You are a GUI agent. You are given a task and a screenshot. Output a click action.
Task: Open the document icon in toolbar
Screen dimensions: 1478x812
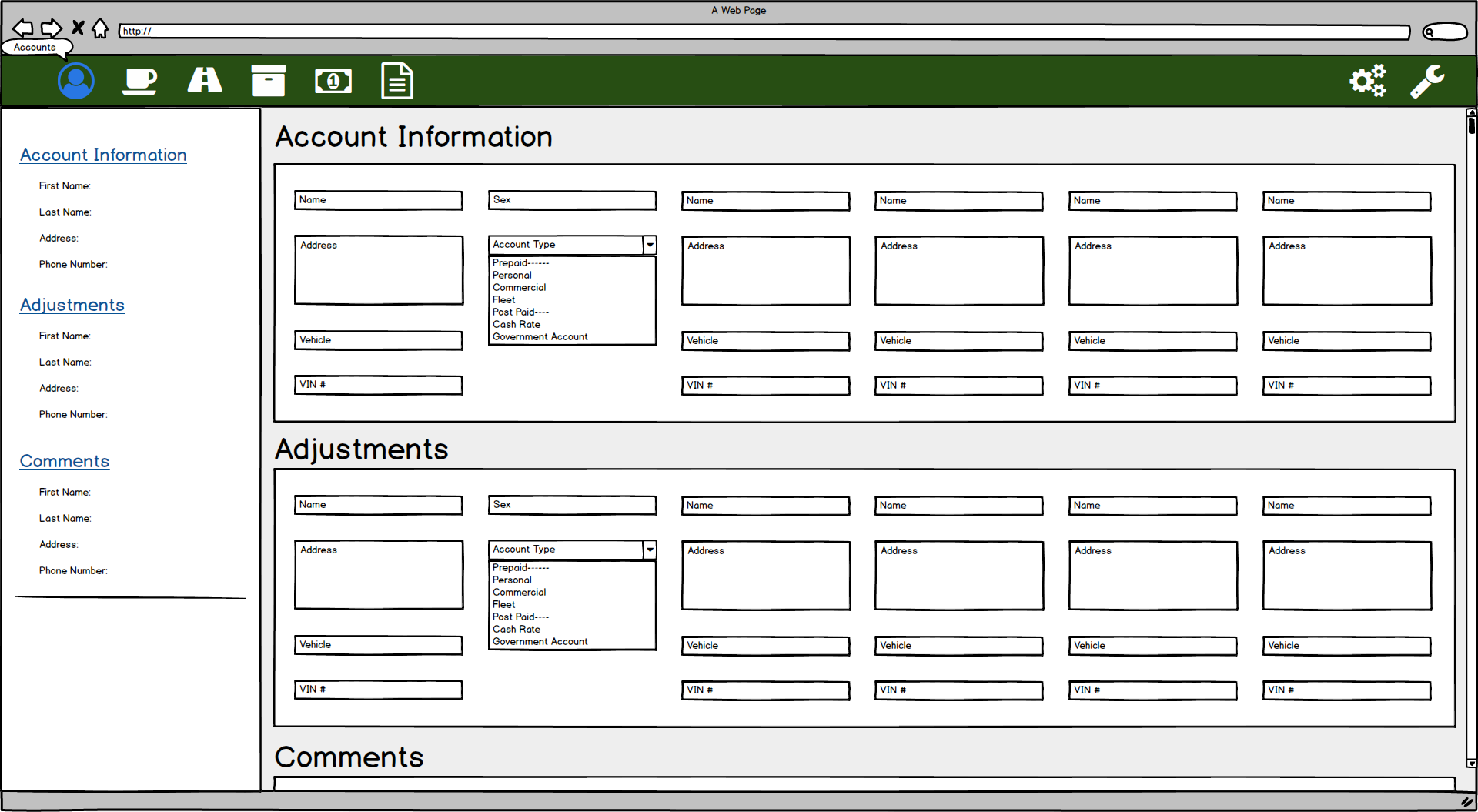click(x=397, y=81)
